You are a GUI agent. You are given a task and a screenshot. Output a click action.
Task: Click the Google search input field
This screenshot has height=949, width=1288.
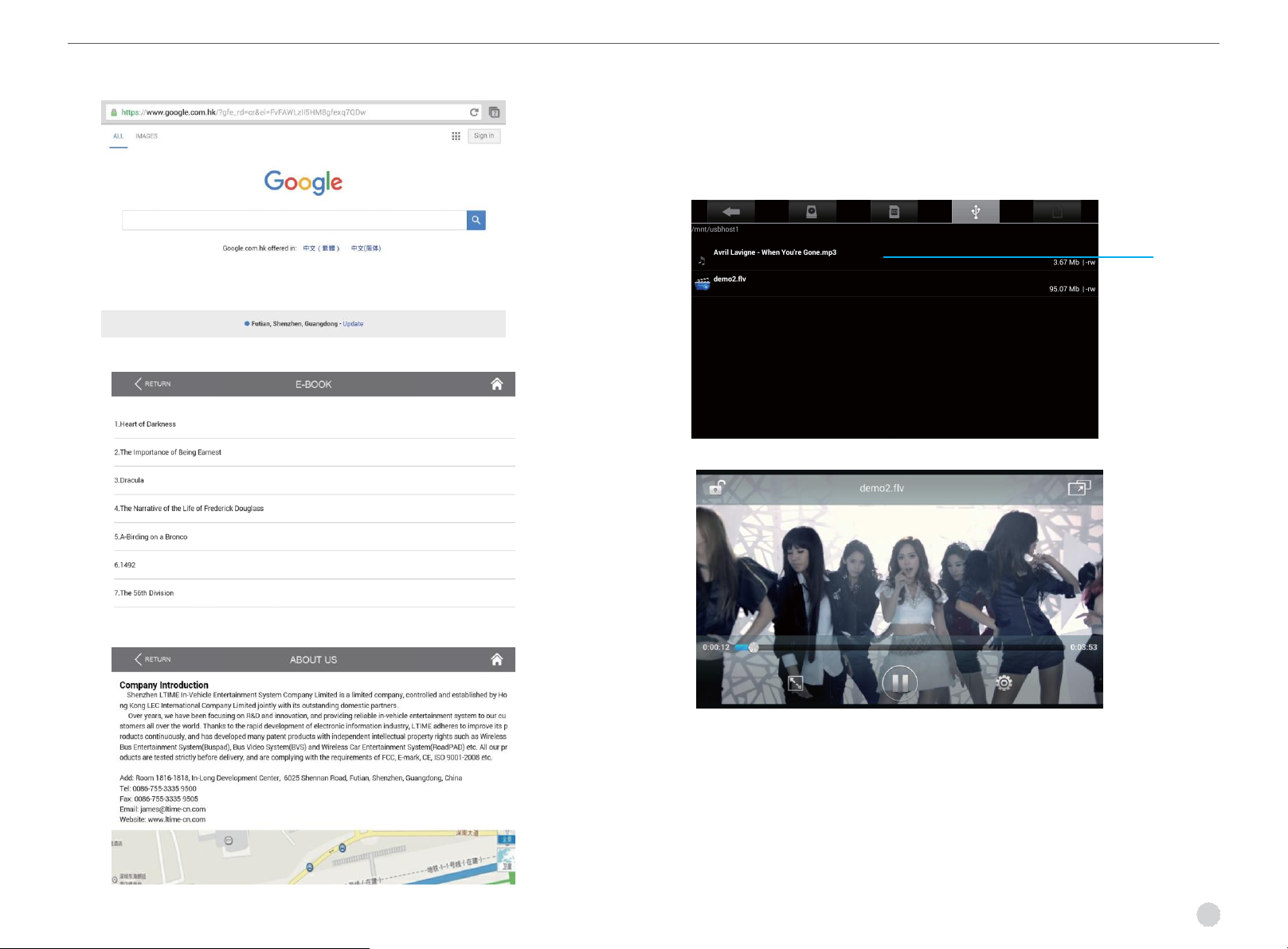click(294, 221)
